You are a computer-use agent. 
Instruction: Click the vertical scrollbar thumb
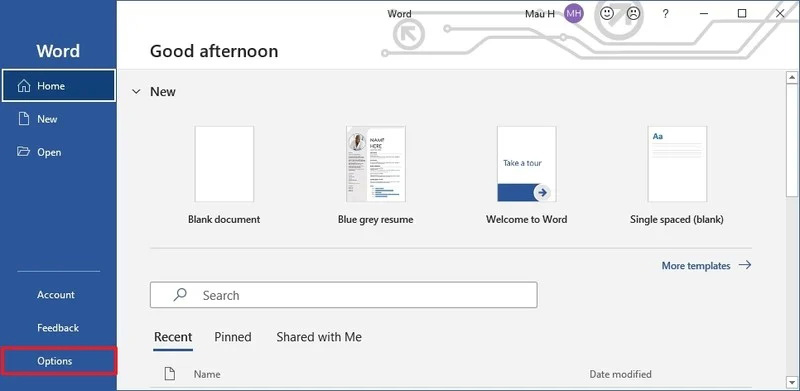point(792,140)
